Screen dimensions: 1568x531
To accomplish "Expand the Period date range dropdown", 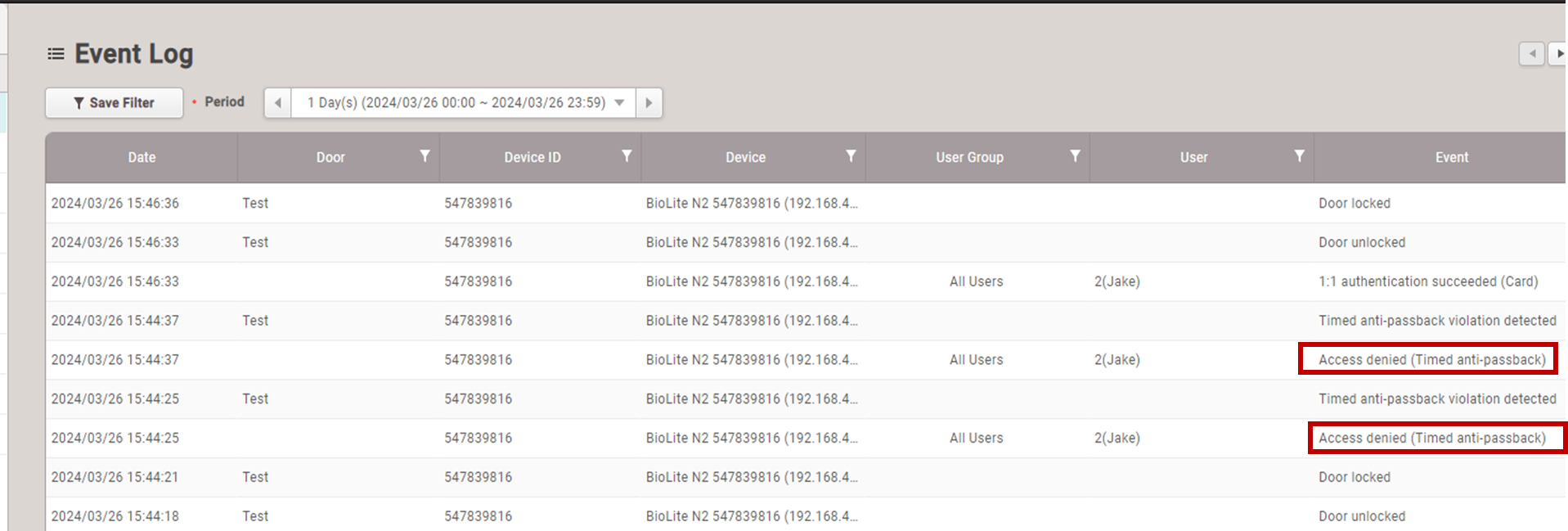I will 619,103.
